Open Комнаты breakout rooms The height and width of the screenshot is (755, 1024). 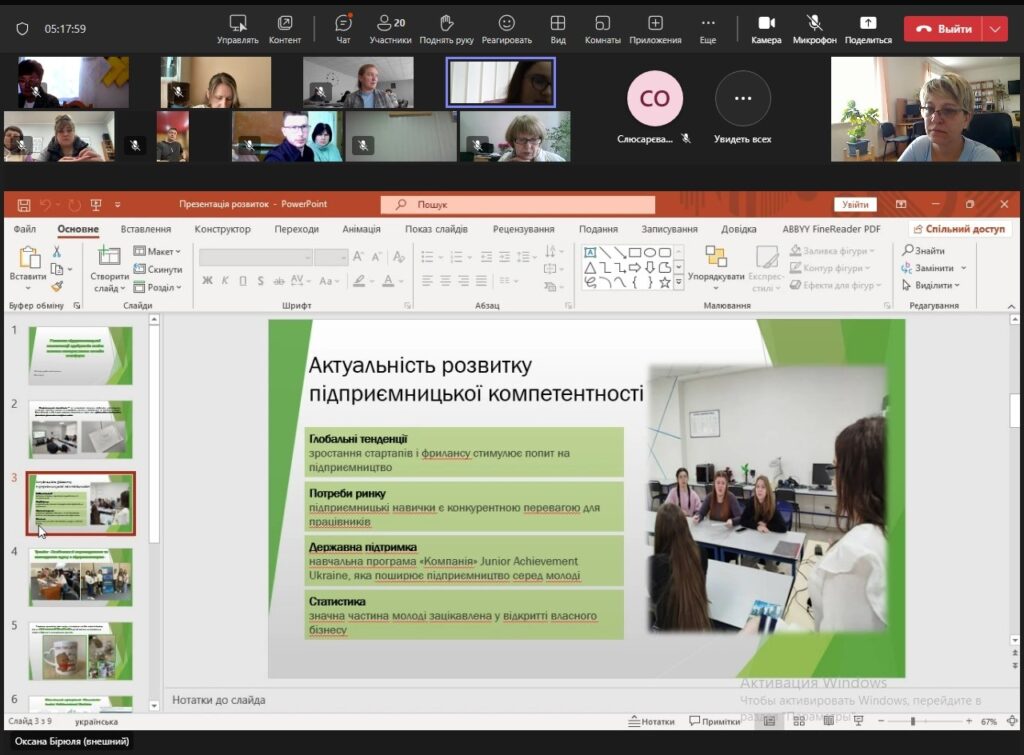(602, 28)
